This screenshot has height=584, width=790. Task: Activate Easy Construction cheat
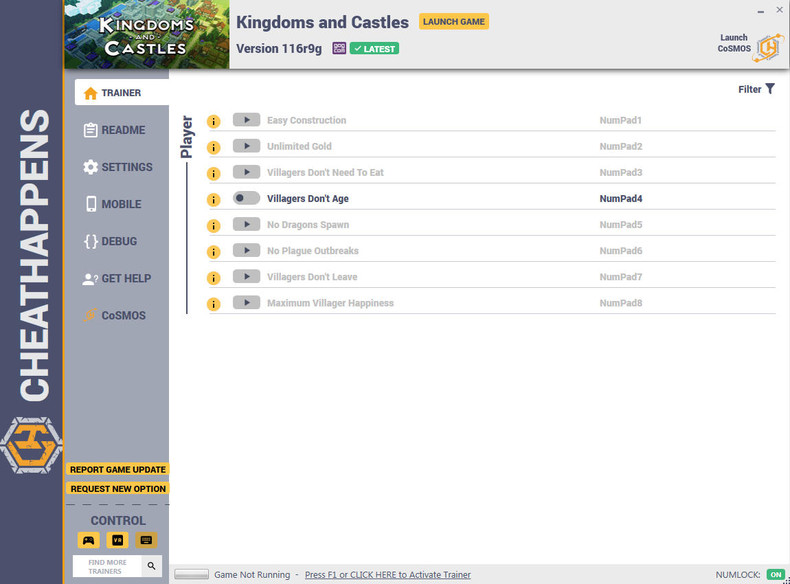[246, 120]
